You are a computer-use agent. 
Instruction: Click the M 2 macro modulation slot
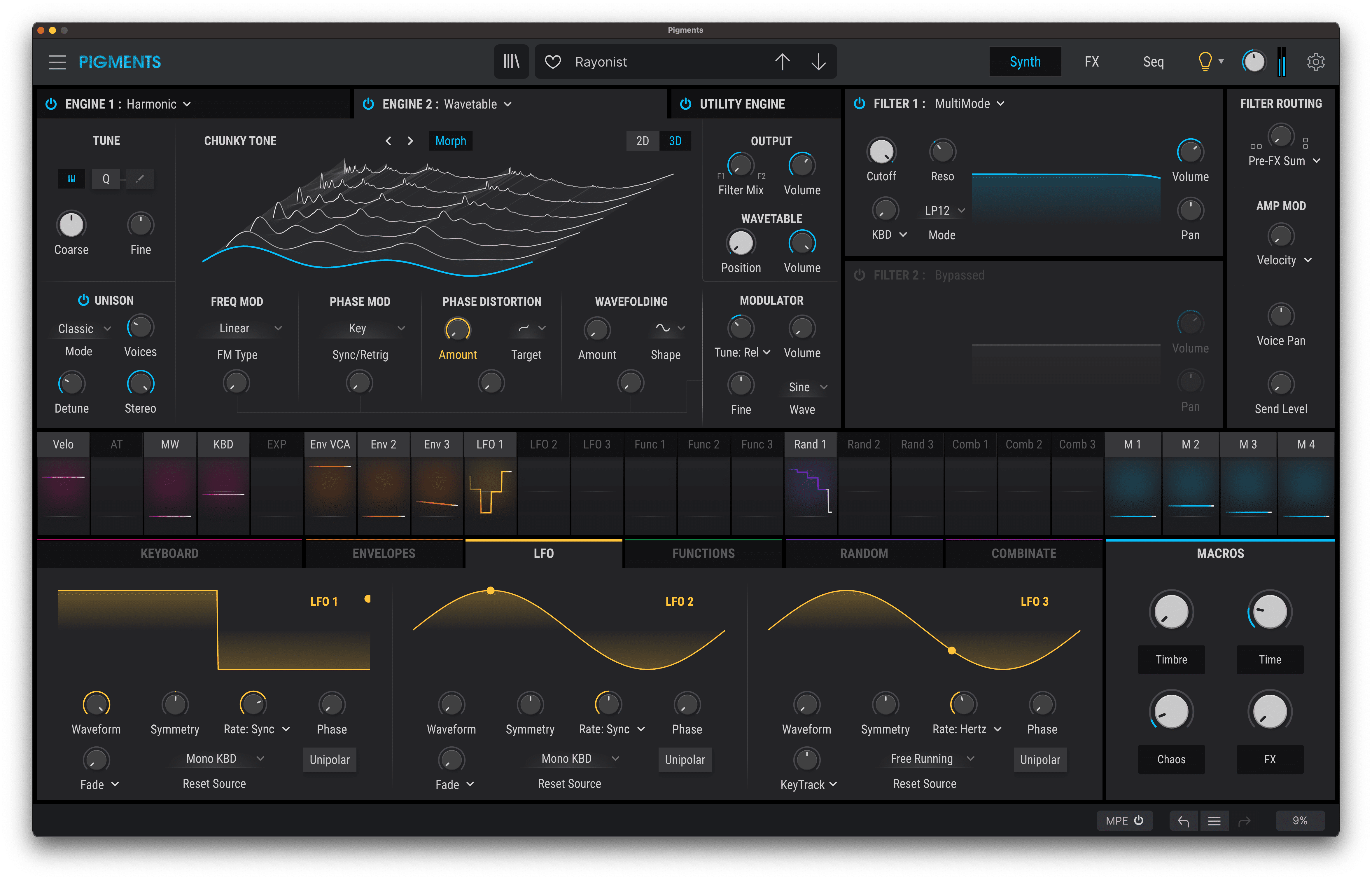click(1190, 484)
